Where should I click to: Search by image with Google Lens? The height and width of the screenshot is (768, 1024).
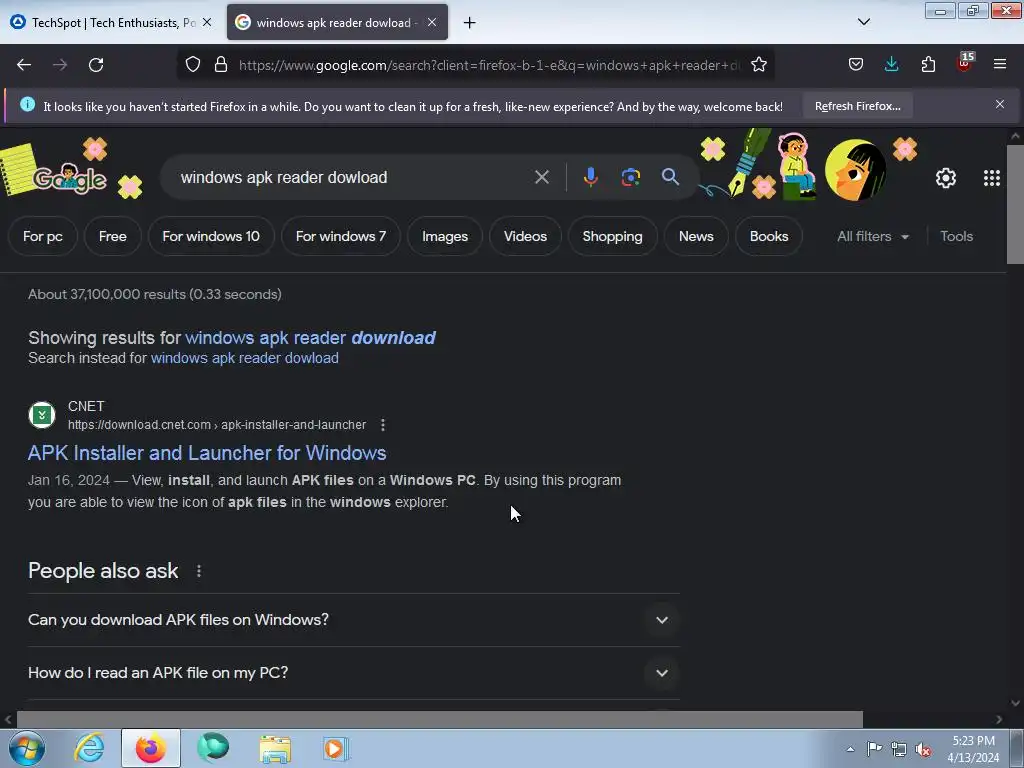[x=630, y=177]
